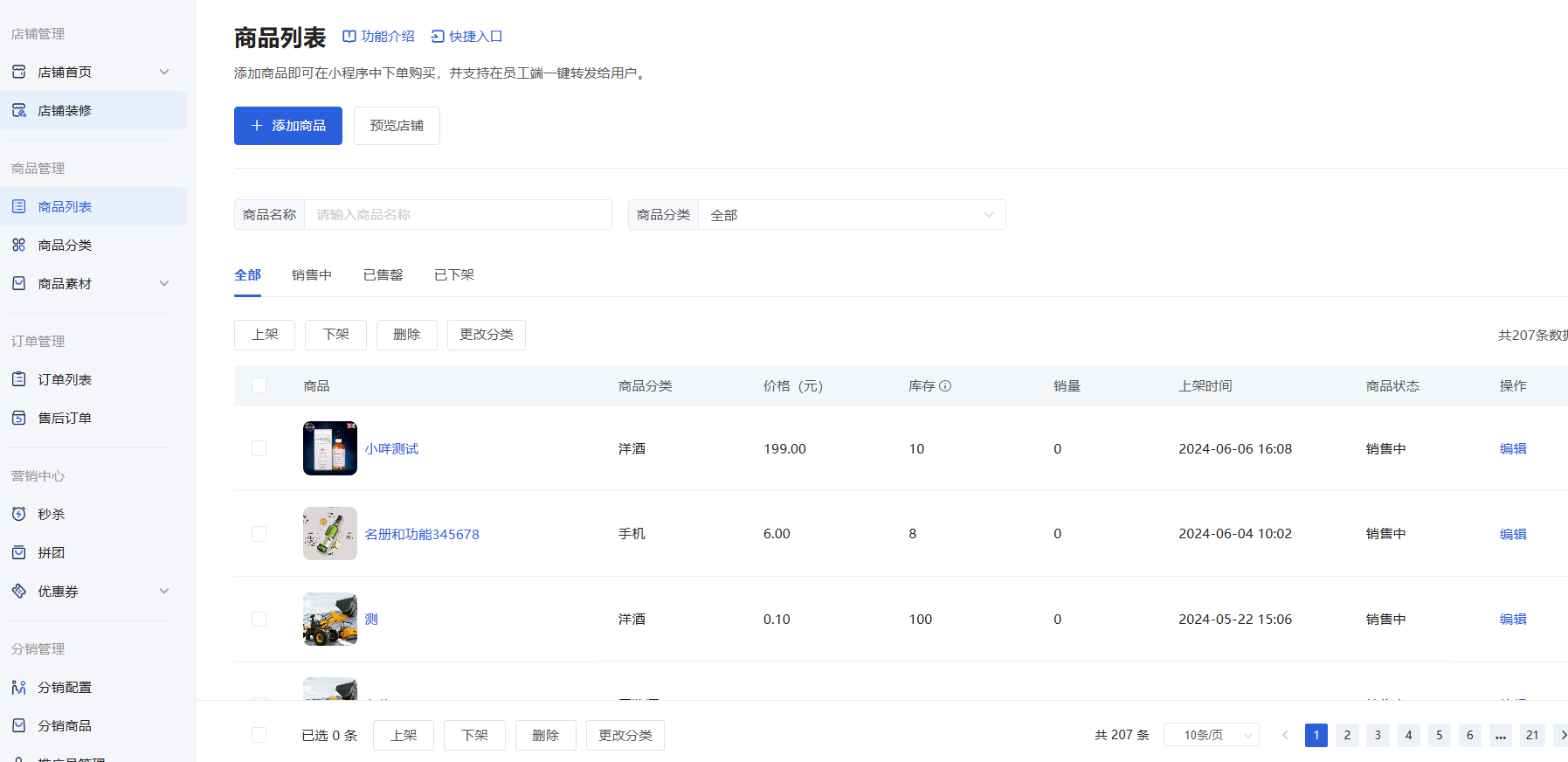The image size is (1568, 762).
Task: Click the 秒杀 clock icon
Action: click(18, 514)
